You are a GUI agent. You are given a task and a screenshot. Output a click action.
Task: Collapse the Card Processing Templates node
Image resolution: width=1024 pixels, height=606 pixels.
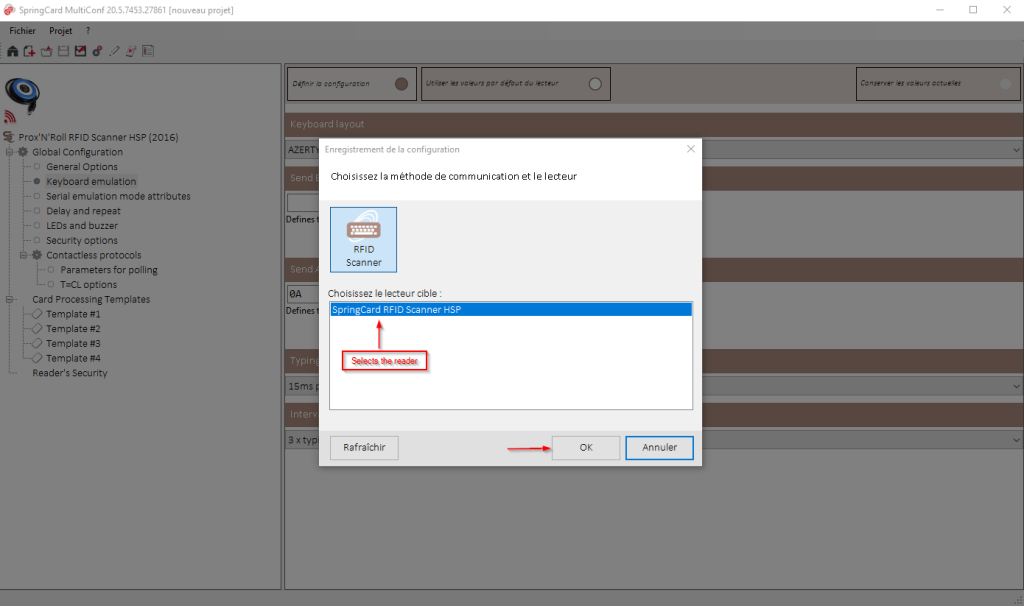(10, 299)
